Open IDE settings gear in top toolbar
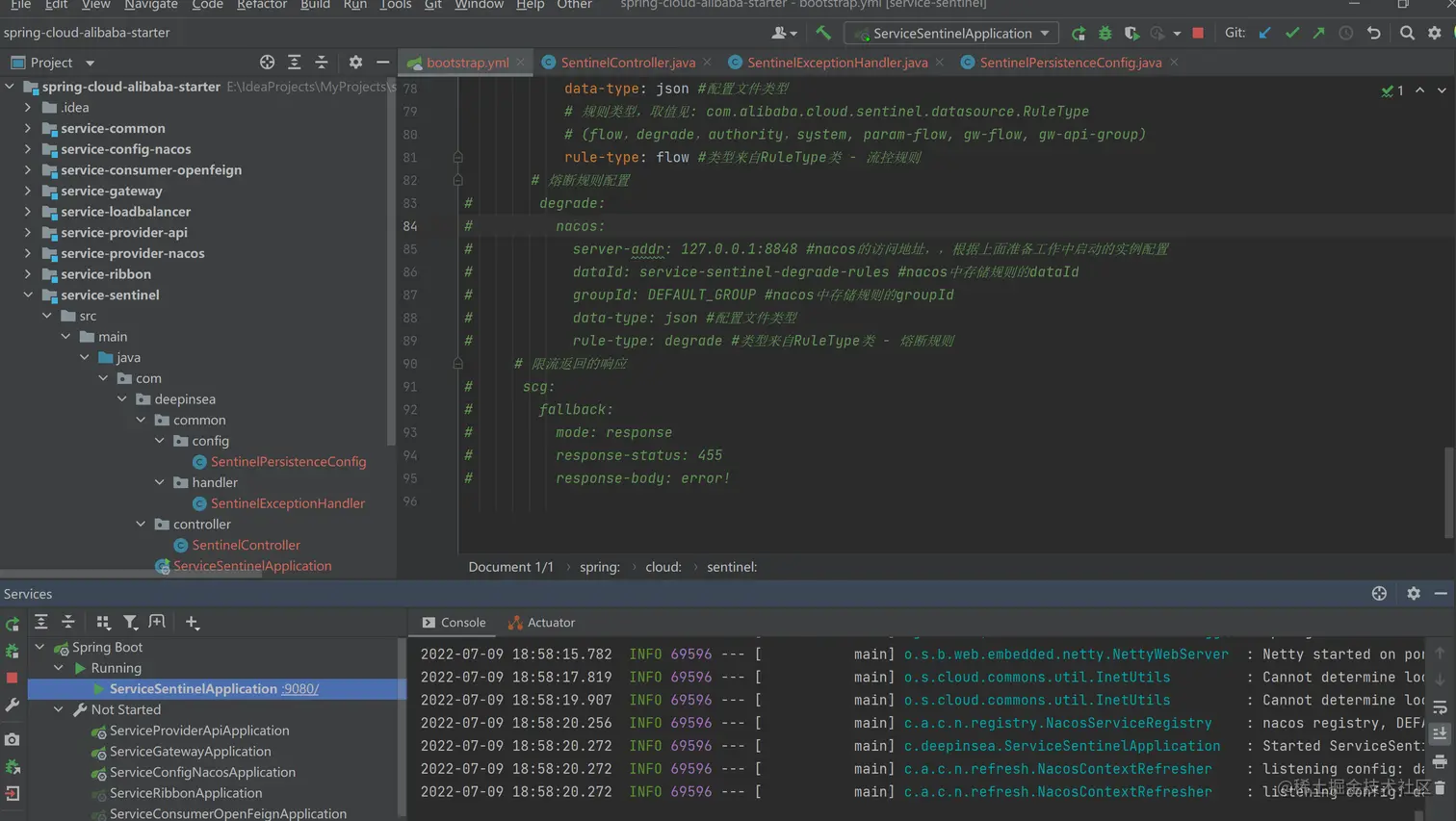1456x821 pixels. click(x=1435, y=33)
